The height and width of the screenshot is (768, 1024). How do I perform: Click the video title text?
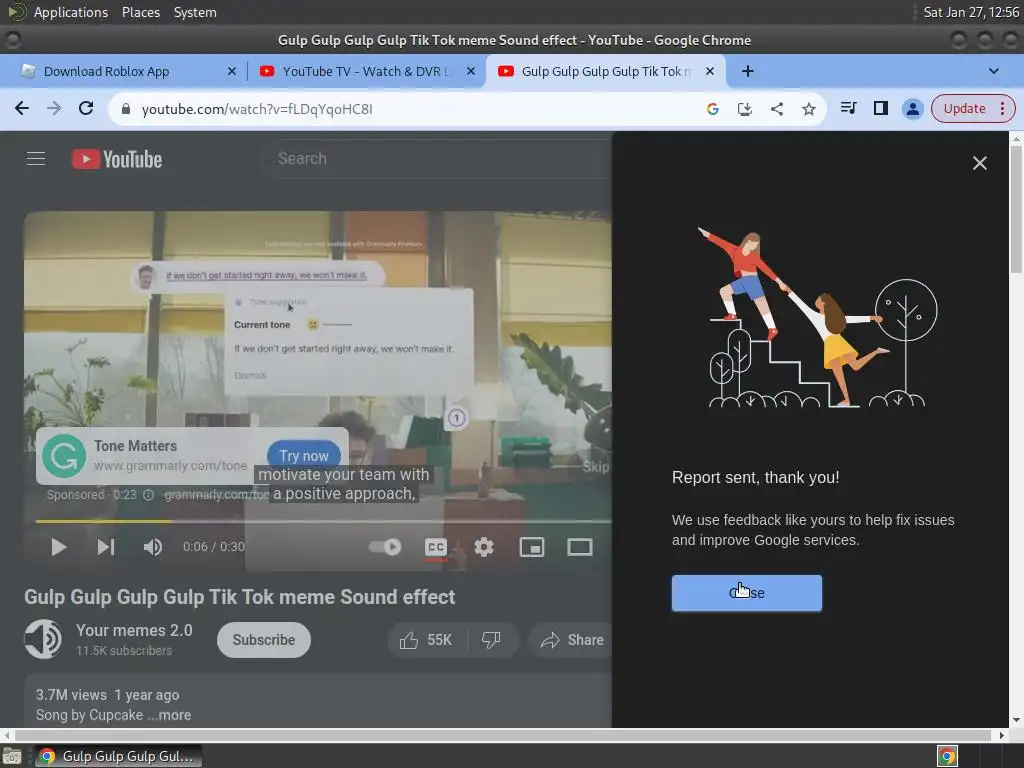click(x=240, y=597)
